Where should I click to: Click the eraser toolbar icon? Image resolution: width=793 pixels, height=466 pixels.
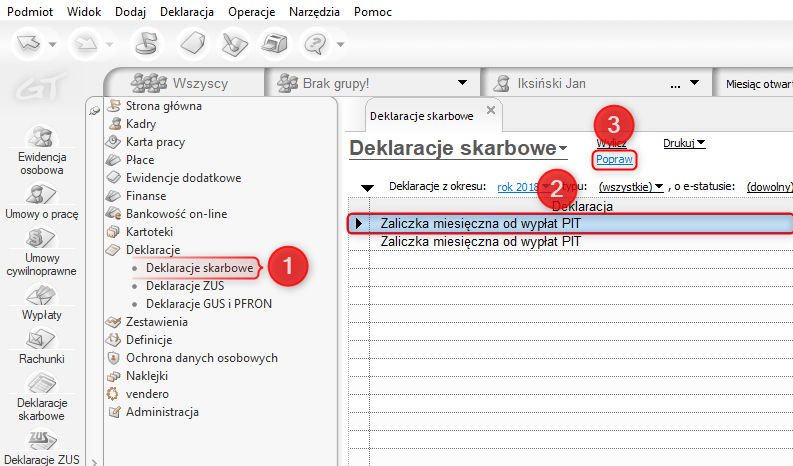click(x=193, y=44)
